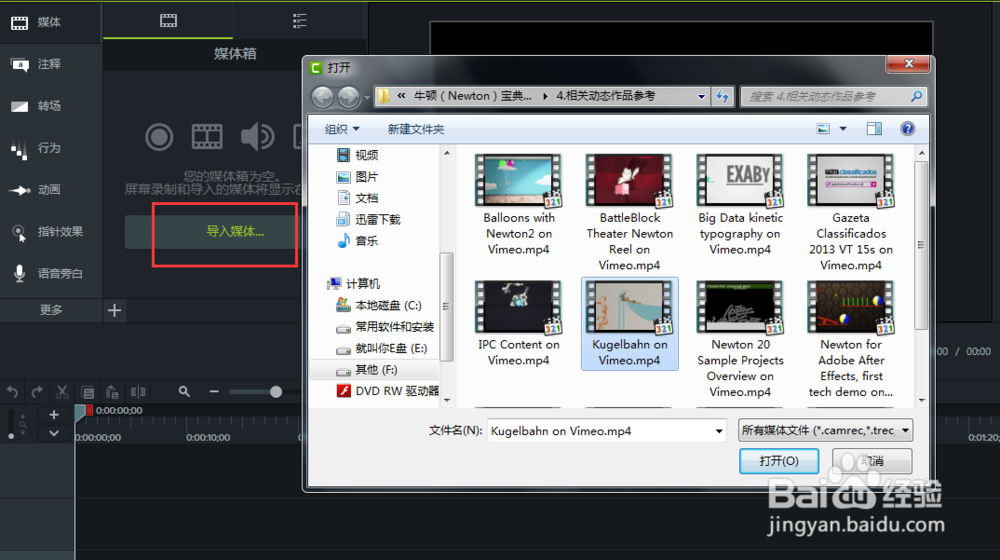Open the 指针效果 (Cursor effects) sidebar tab

pyautogui.click(x=50, y=232)
